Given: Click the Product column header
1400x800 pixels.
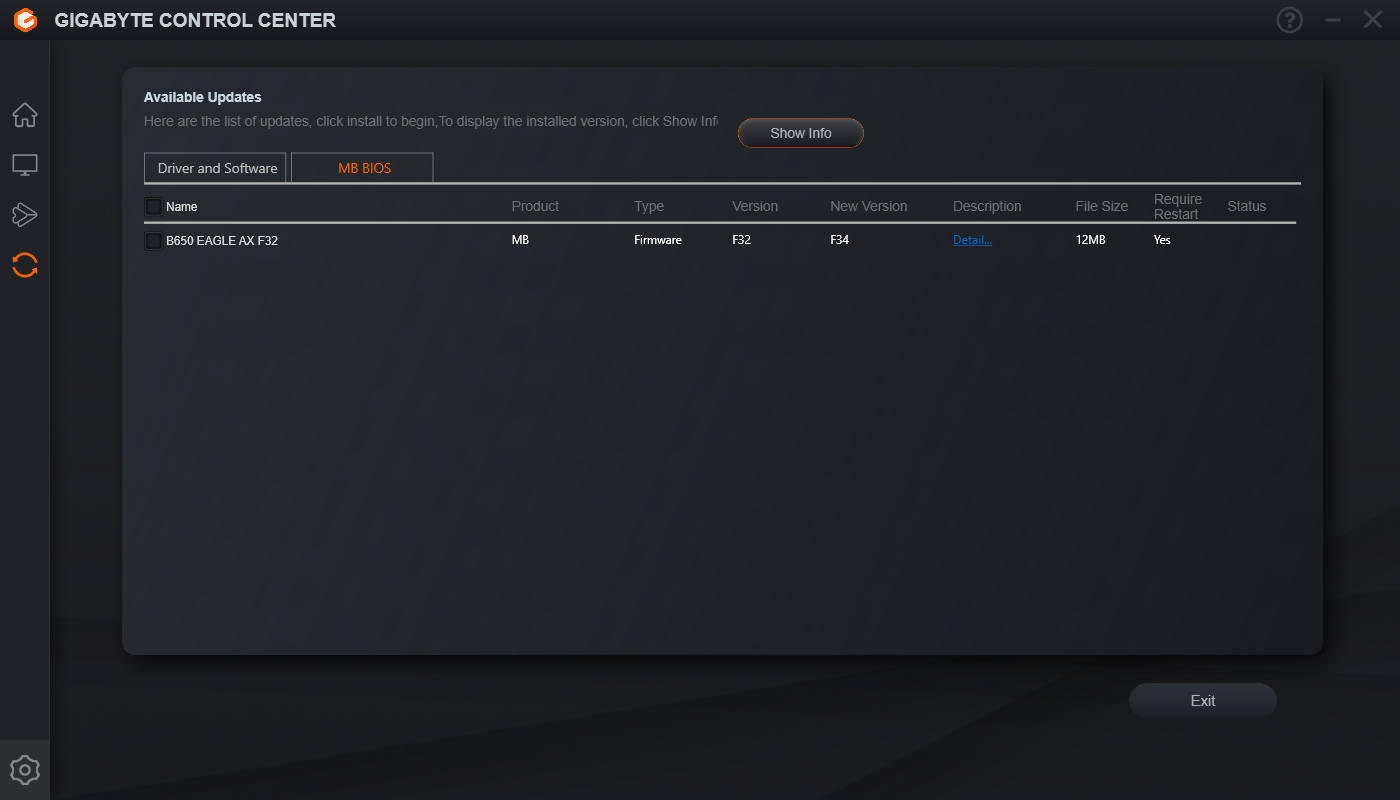Looking at the screenshot, I should (x=535, y=206).
